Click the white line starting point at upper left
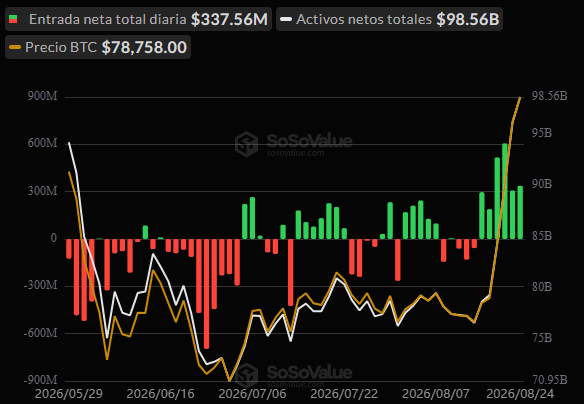This screenshot has width=584, height=404. click(69, 143)
